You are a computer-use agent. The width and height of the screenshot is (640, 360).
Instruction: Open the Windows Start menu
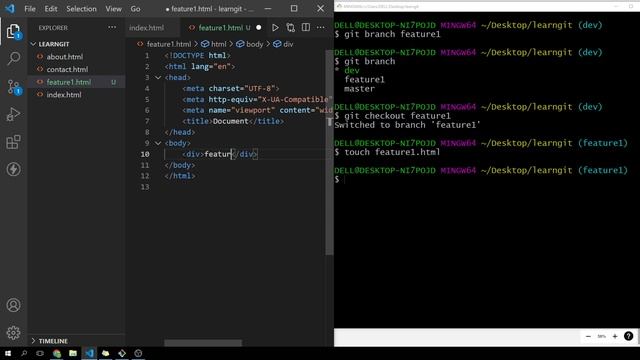pos(8,353)
